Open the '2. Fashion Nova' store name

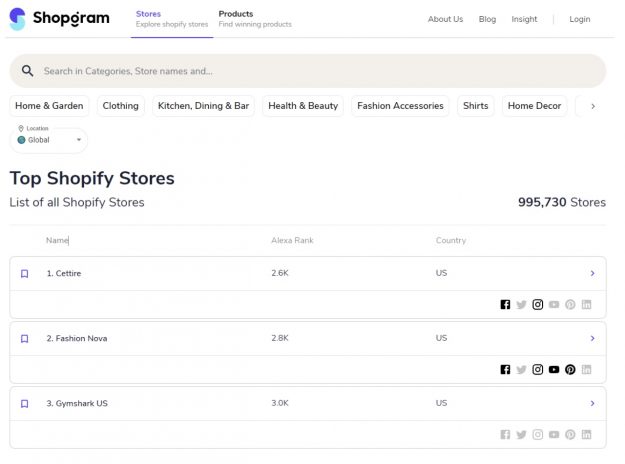tap(77, 338)
